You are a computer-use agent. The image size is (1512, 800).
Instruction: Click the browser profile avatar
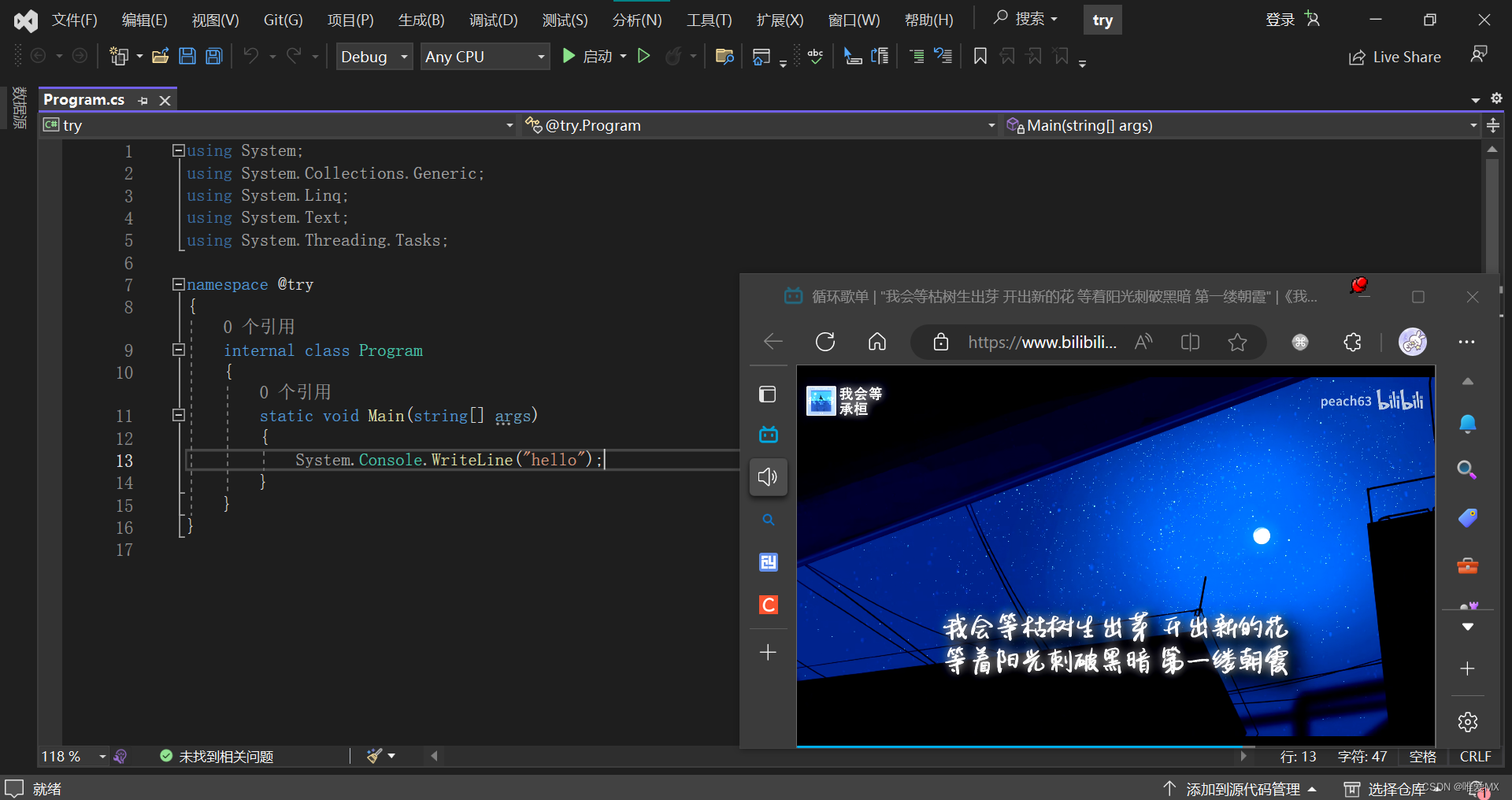pos(1413,342)
